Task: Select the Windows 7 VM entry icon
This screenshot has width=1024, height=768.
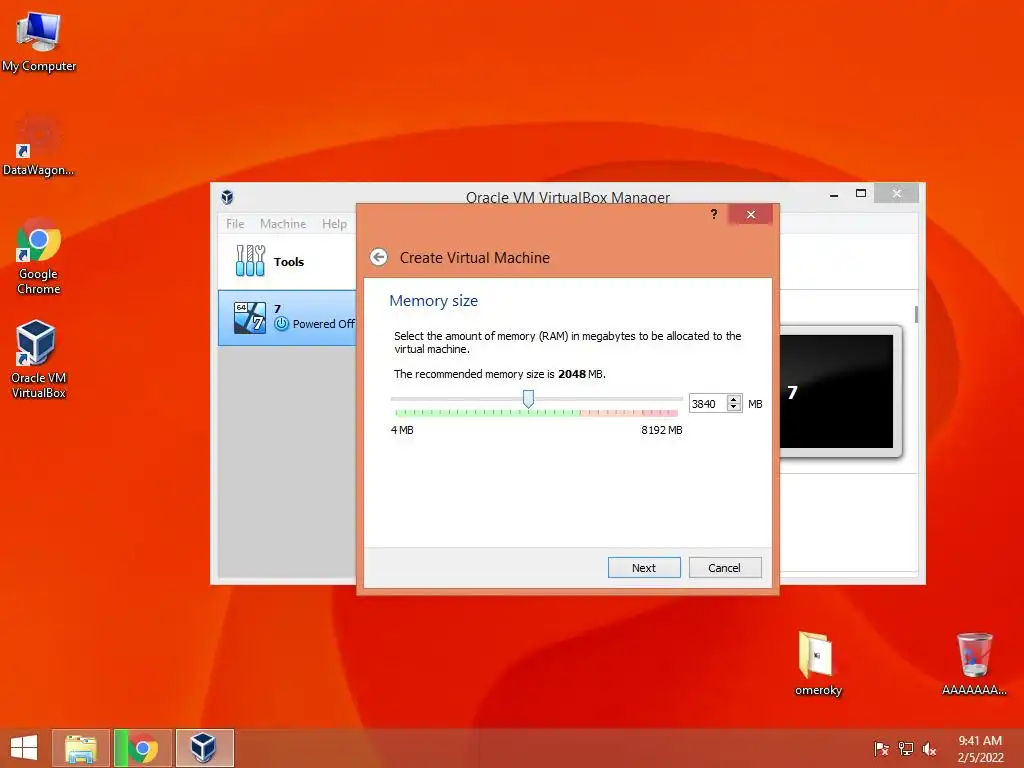Action: (250, 317)
